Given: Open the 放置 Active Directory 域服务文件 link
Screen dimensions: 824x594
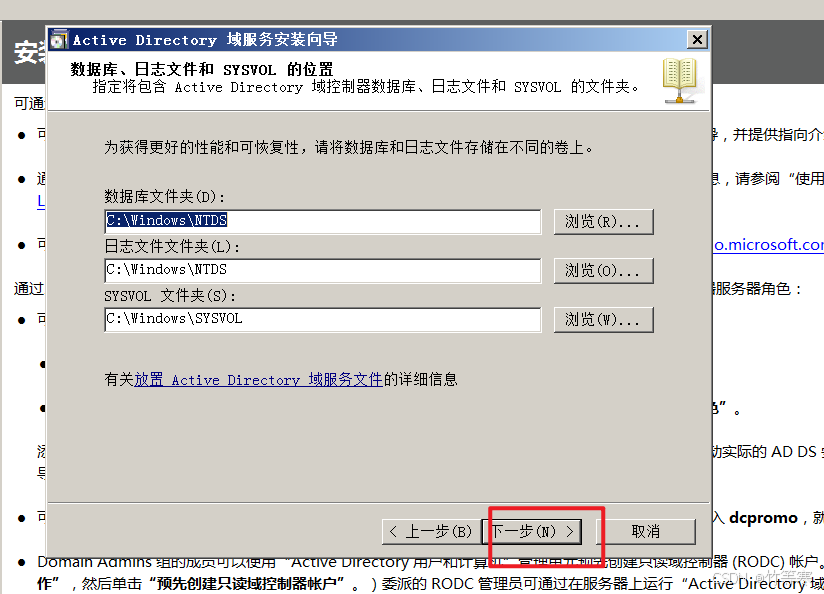Looking at the screenshot, I should [x=258, y=380].
